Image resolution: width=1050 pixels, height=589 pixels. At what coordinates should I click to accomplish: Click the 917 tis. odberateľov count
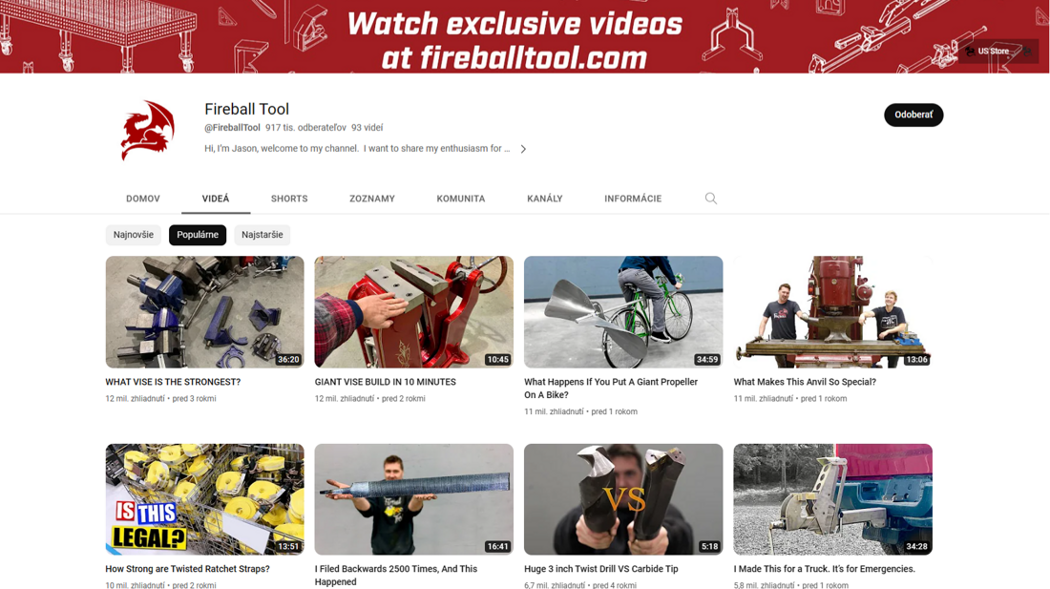click(x=305, y=128)
